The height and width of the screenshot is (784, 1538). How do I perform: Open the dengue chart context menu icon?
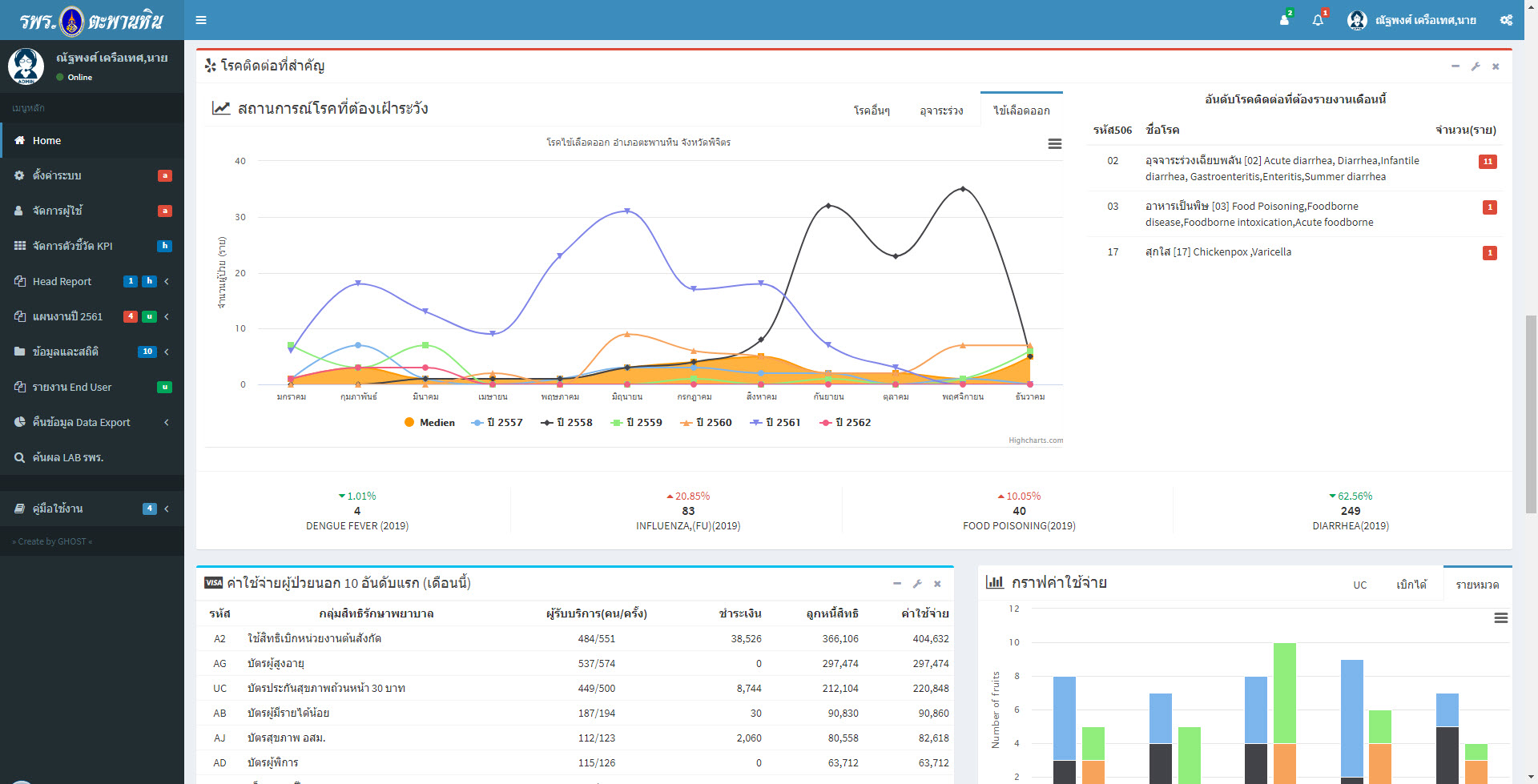pos(1055,143)
